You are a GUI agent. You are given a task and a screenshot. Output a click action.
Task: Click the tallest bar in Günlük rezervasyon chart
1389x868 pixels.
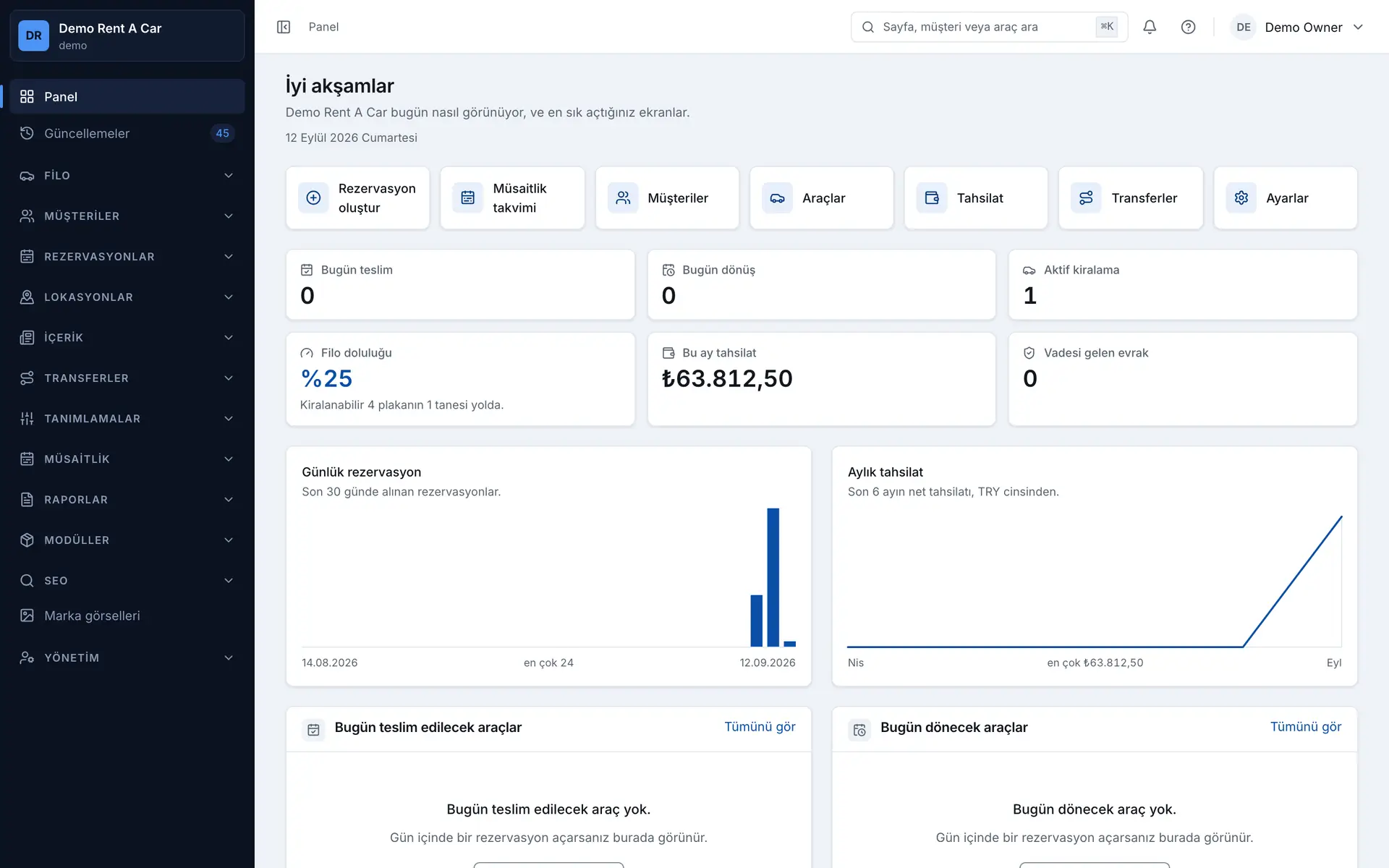773,577
